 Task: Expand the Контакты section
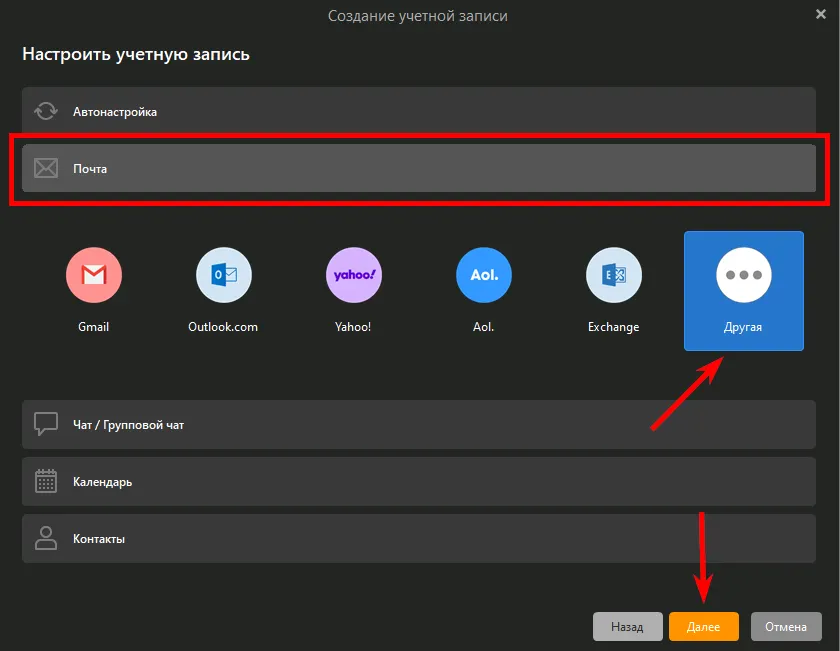[420, 538]
